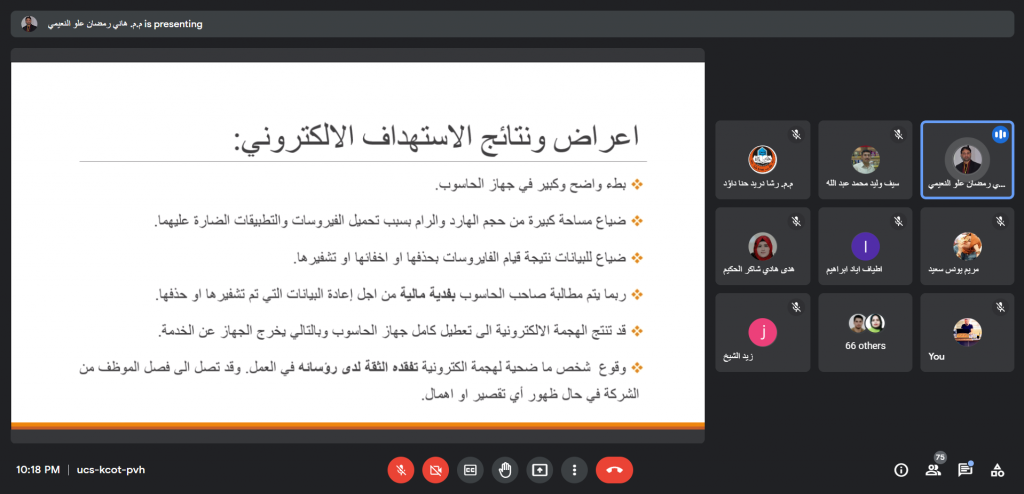Screen dimensions: 1024x494
Task: Click the presenter avatar next to 'is presenting'
Action: [29, 24]
